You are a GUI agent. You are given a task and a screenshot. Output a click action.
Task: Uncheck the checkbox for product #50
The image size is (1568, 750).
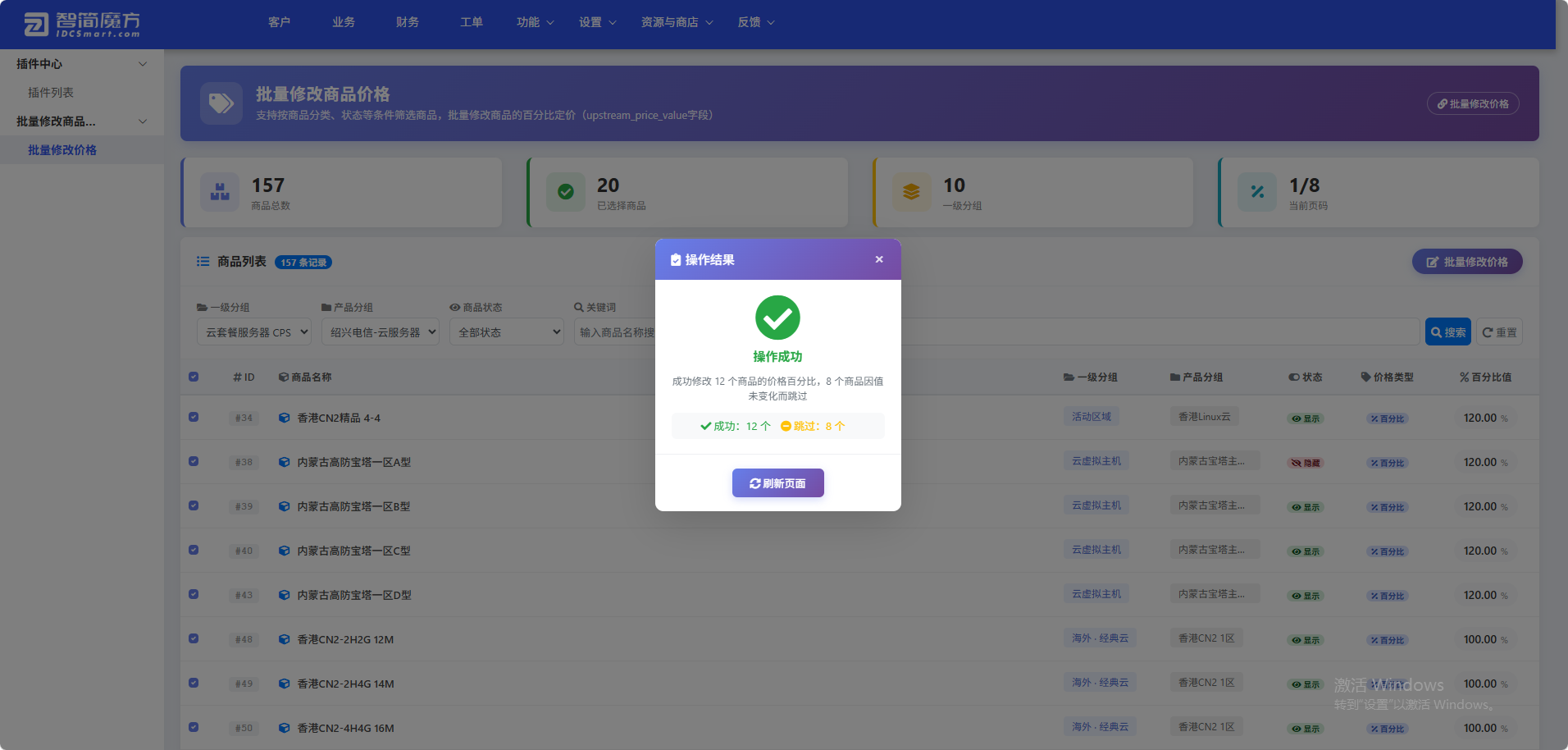(194, 727)
